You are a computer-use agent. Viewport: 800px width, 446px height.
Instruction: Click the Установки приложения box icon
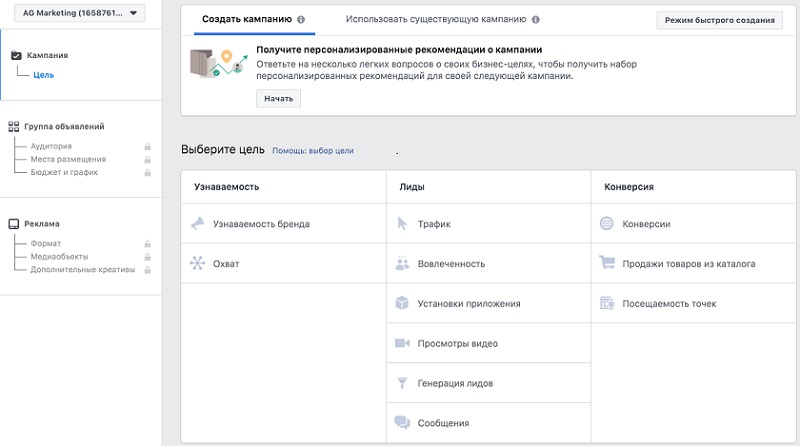402,303
